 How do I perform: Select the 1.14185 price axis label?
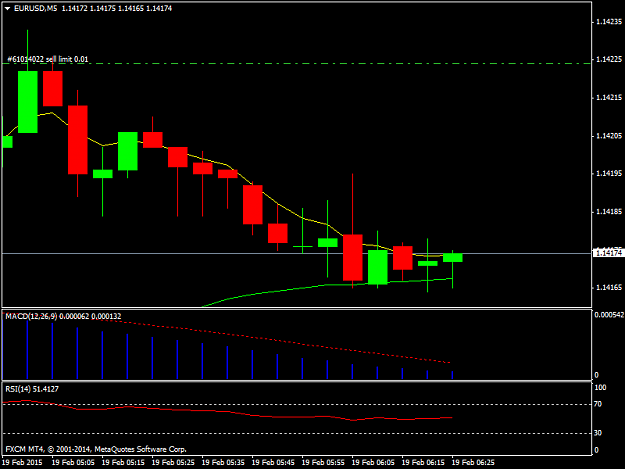click(609, 212)
